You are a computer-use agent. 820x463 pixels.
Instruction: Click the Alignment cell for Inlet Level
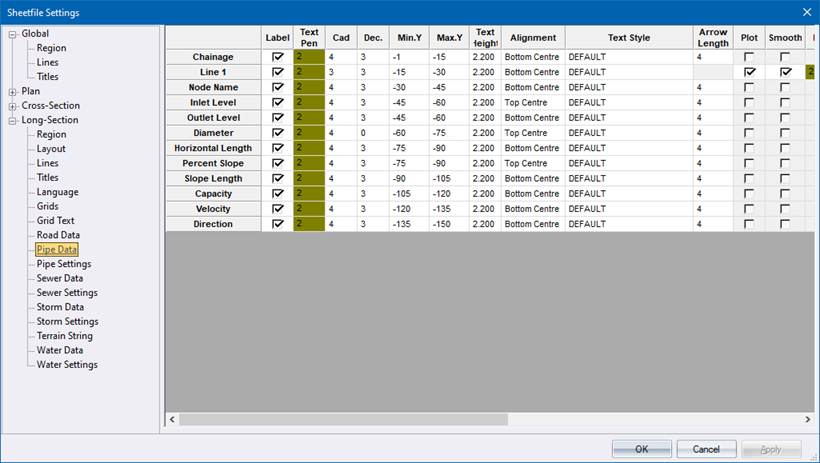(532, 103)
